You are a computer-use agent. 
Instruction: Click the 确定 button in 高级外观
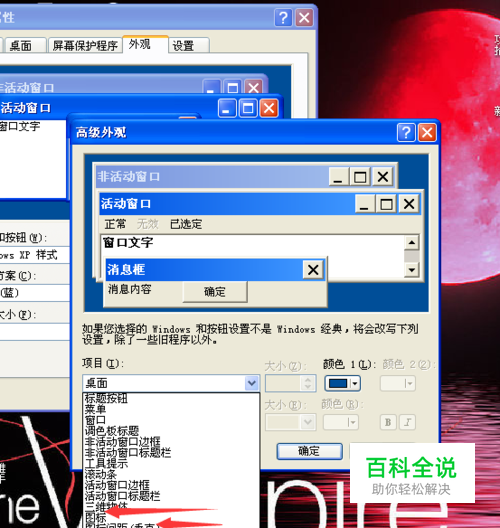(x=309, y=451)
